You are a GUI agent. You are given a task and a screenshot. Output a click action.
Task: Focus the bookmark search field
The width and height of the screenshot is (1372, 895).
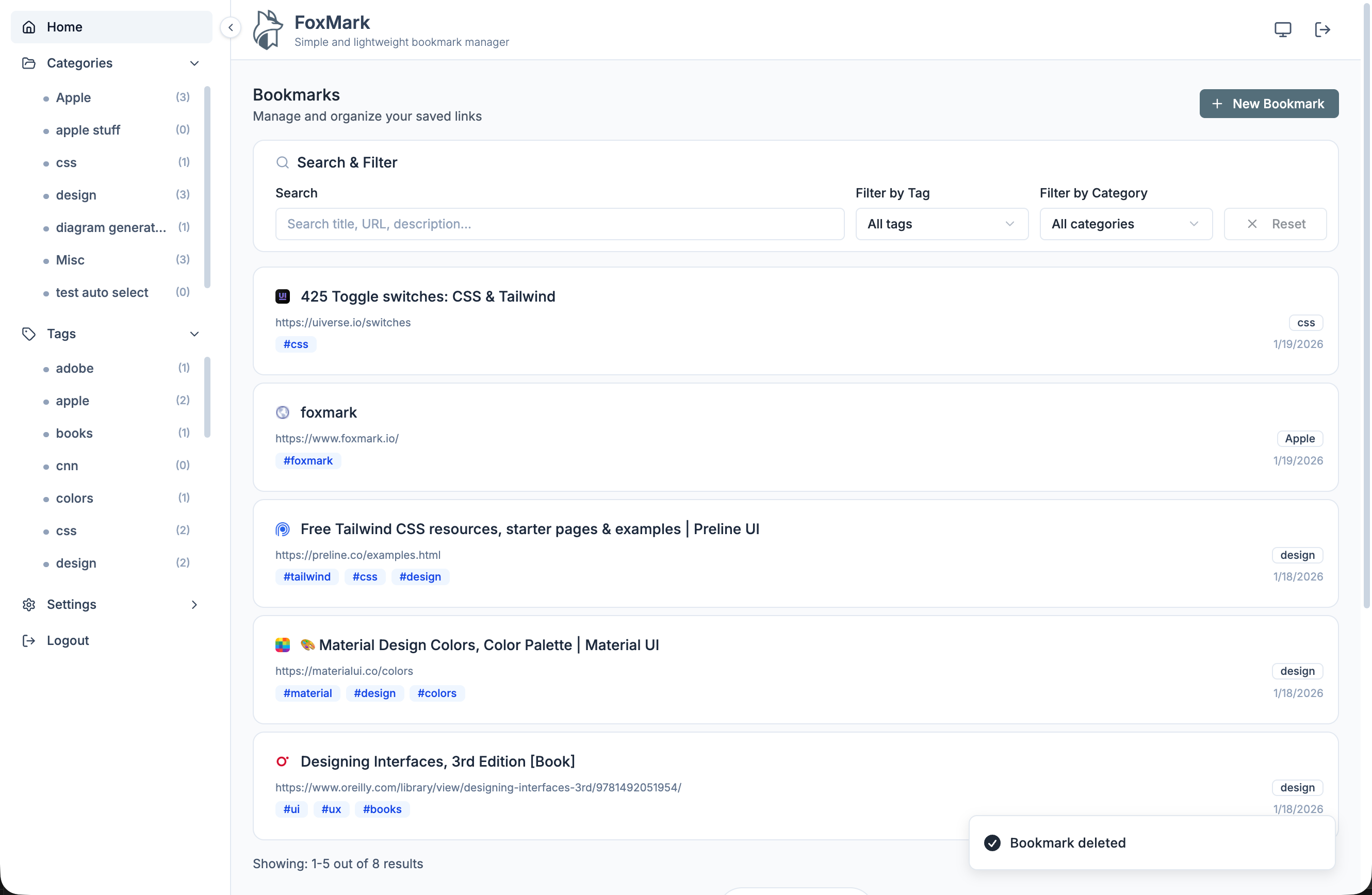(559, 224)
